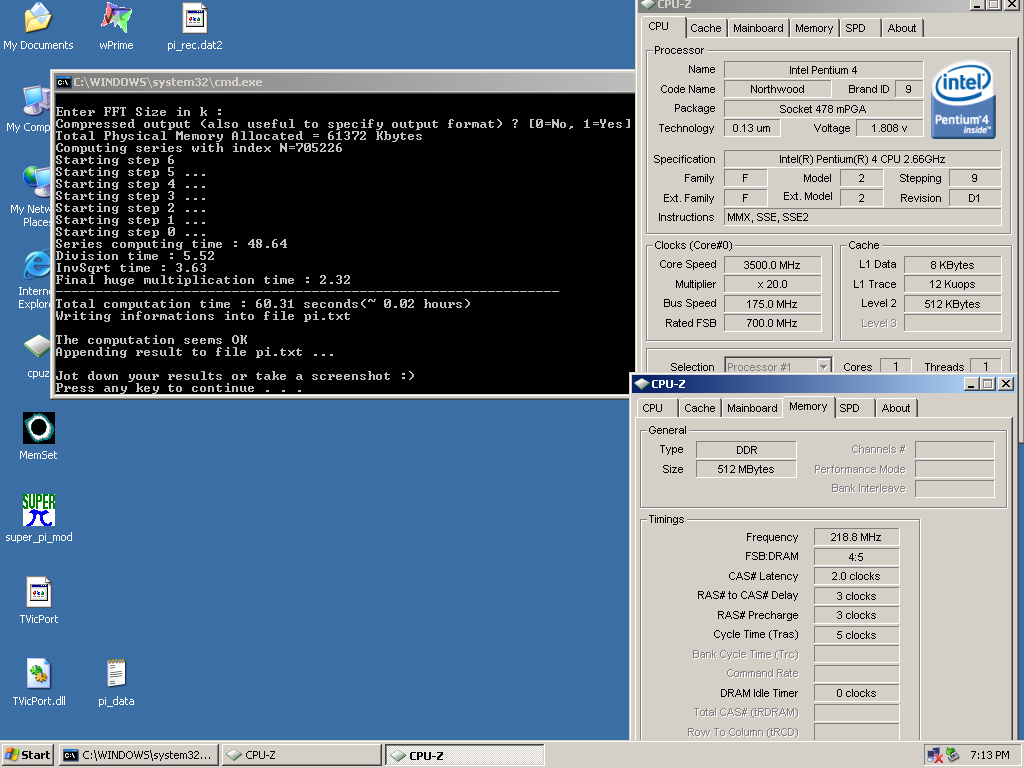Select the Memory tab in front CPU-Z window
This screenshot has width=1024, height=768.
(x=808, y=407)
